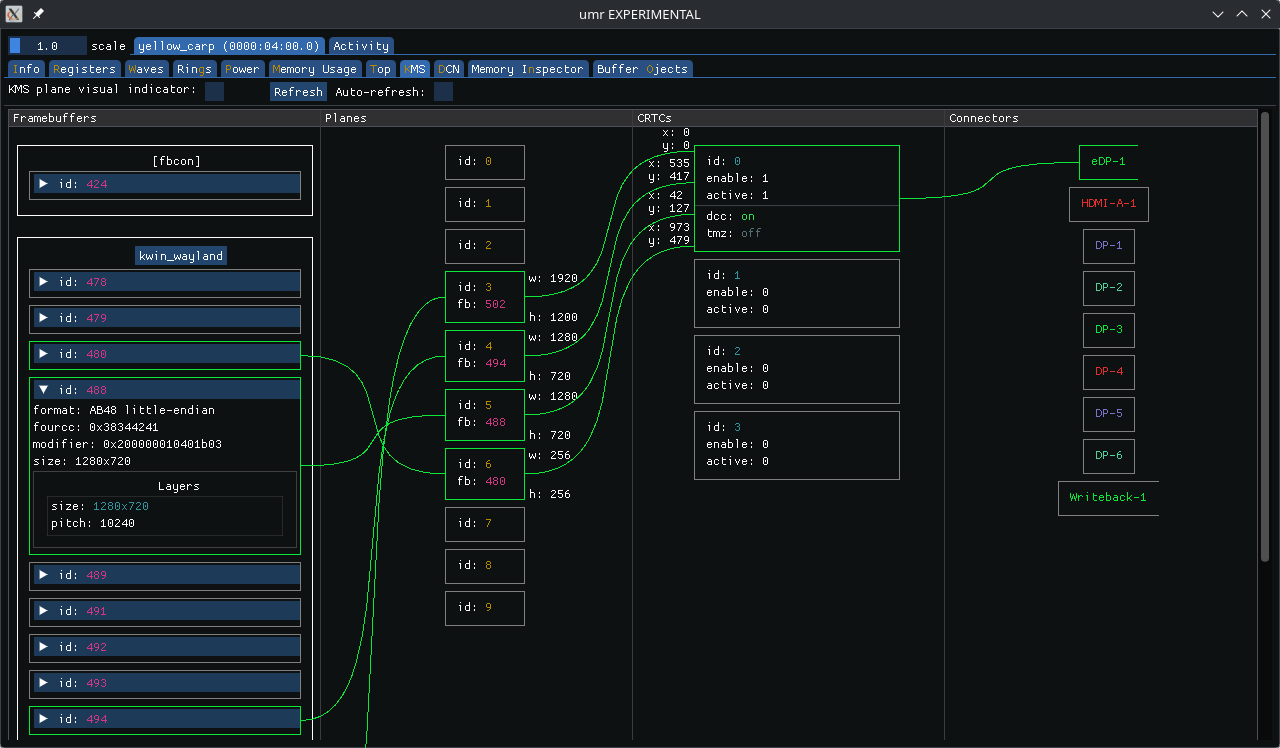Toggle KMS plane visual indicator checkbox
This screenshot has height=748, width=1280.
[x=214, y=92]
